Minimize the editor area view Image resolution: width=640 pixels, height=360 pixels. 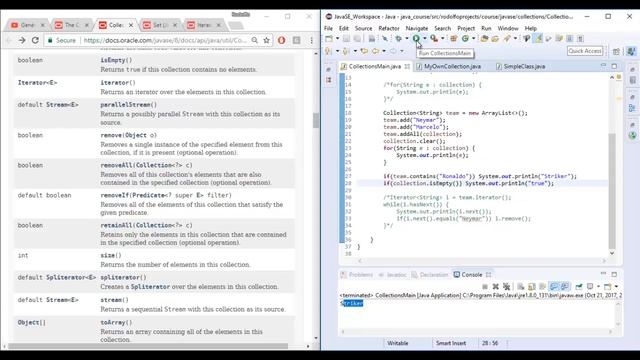(x=603, y=66)
